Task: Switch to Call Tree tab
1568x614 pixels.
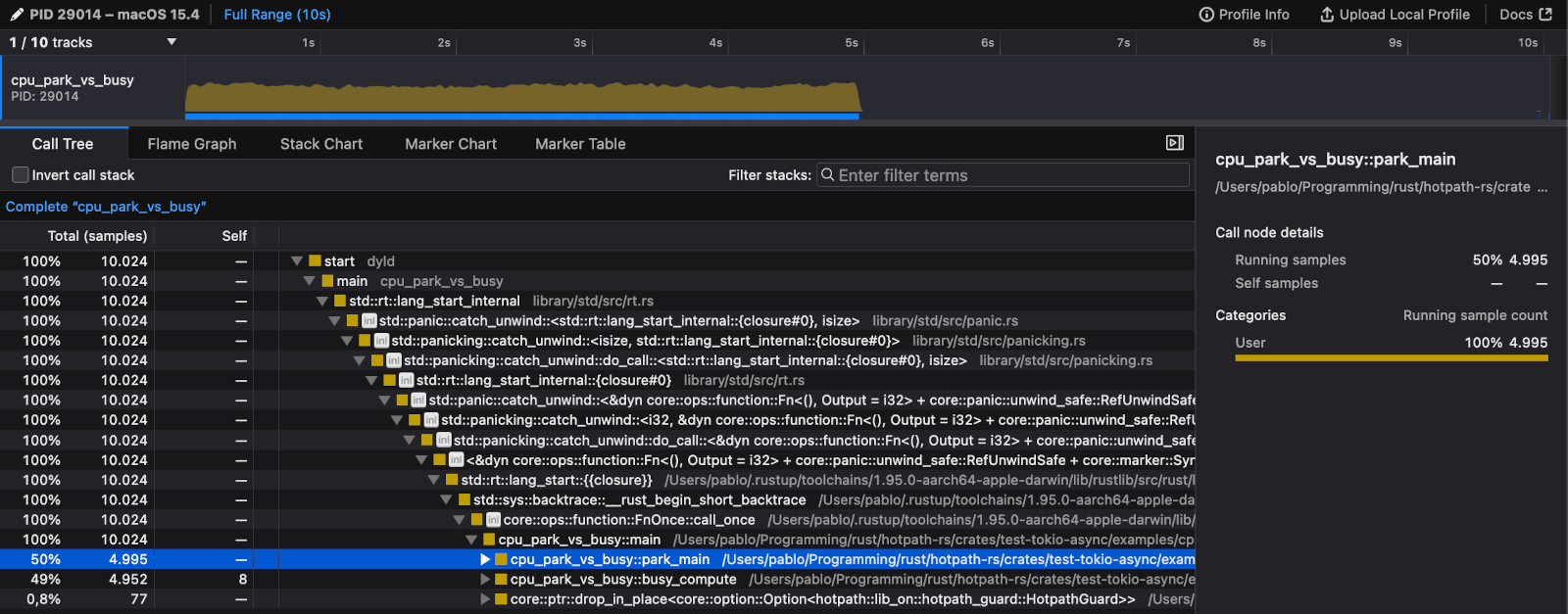Action: click(x=63, y=144)
